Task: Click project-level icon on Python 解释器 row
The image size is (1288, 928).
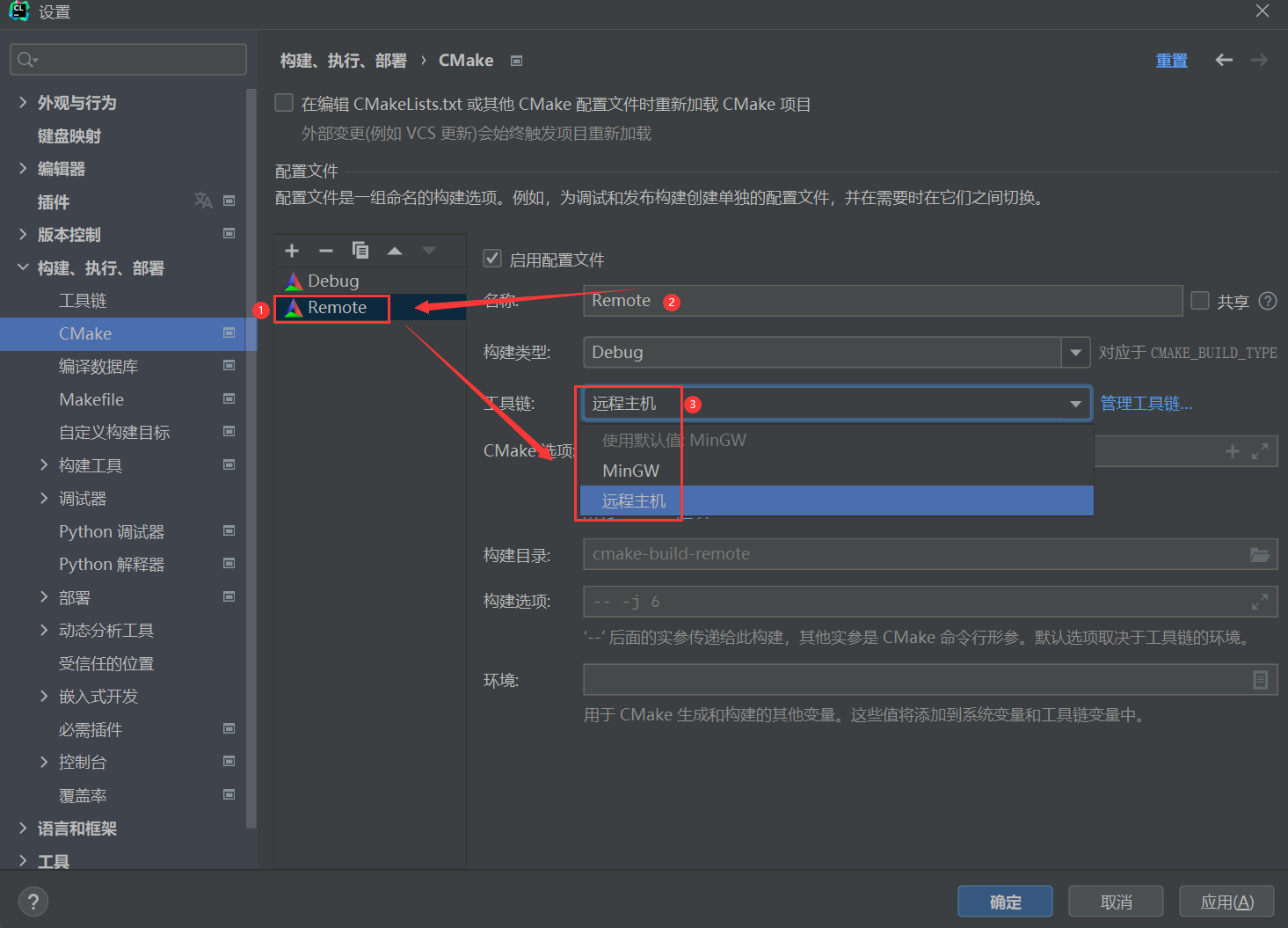Action: click(229, 563)
